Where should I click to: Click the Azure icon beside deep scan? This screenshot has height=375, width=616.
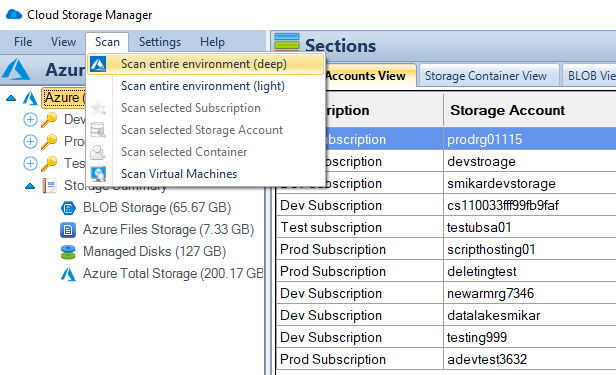pos(98,64)
